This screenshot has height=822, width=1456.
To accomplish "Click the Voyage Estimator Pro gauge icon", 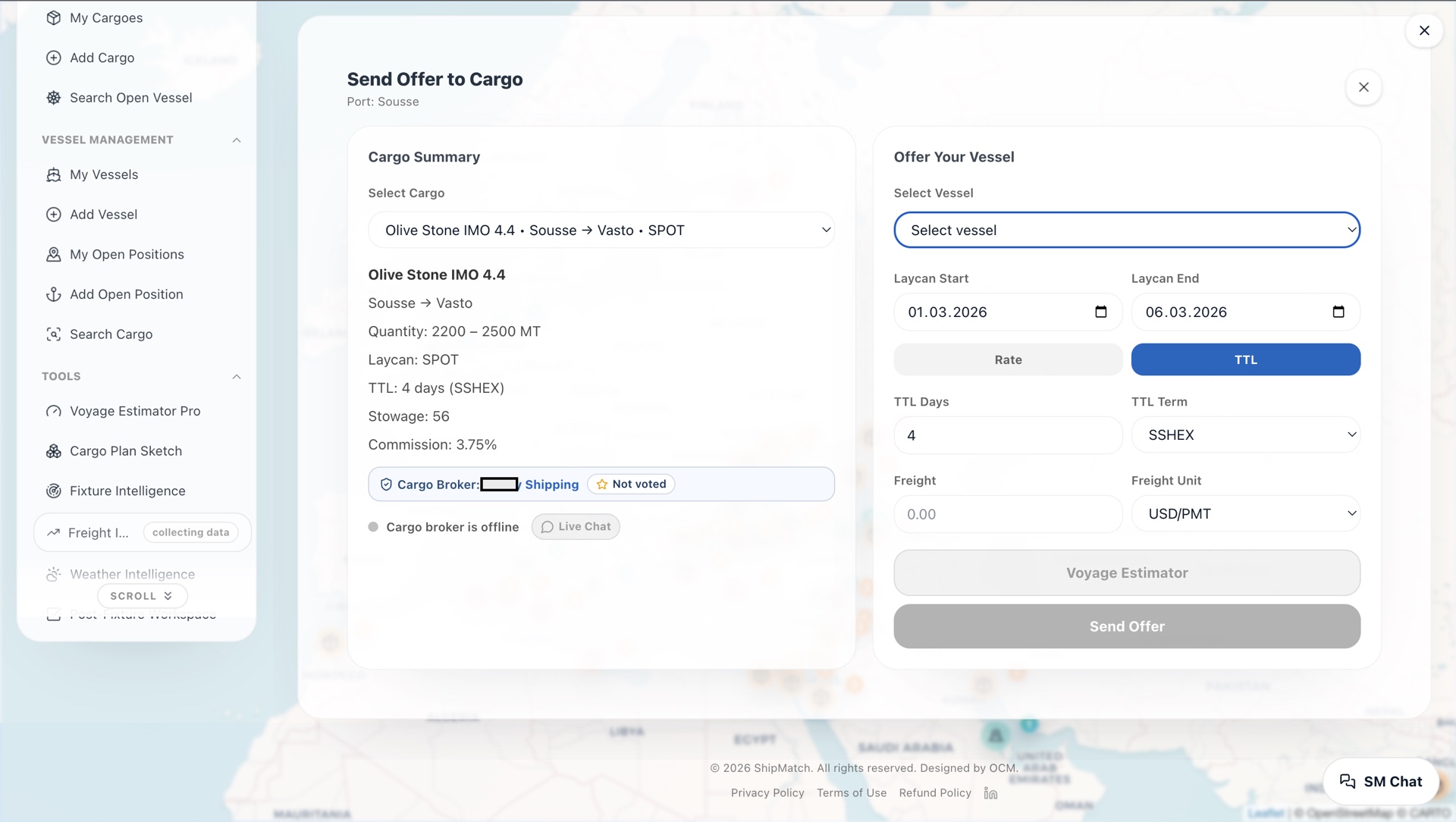I will 53,411.
